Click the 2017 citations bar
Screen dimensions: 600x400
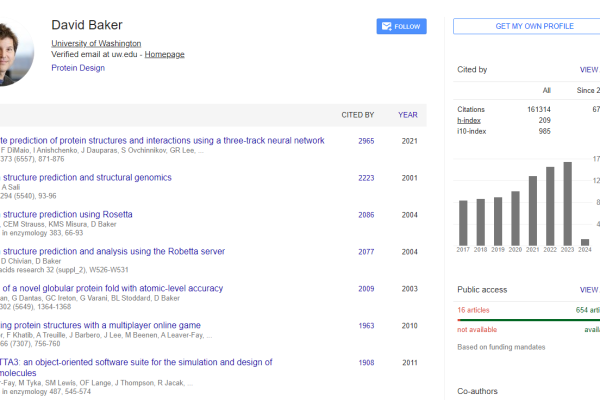(x=463, y=223)
